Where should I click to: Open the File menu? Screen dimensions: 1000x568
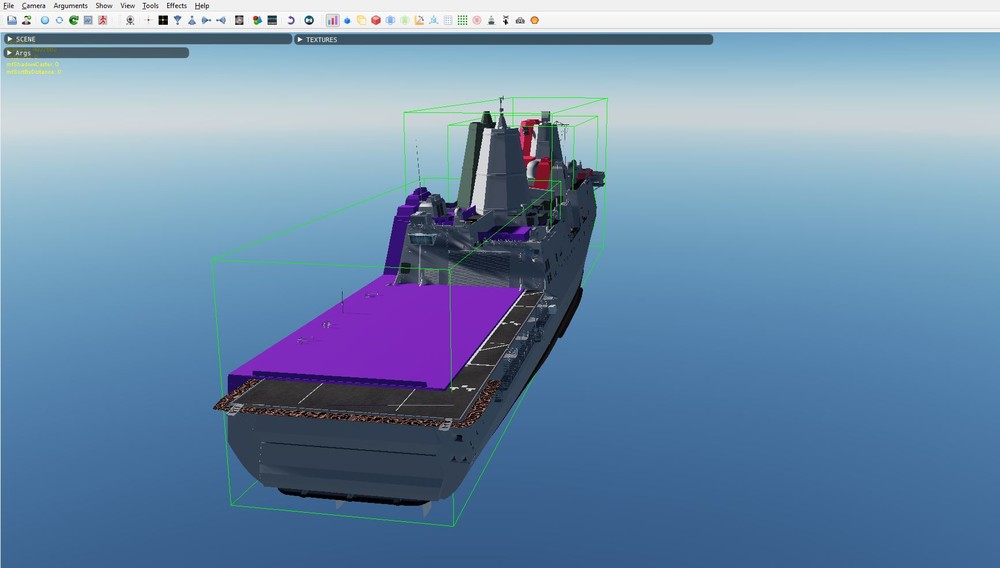coord(8,6)
